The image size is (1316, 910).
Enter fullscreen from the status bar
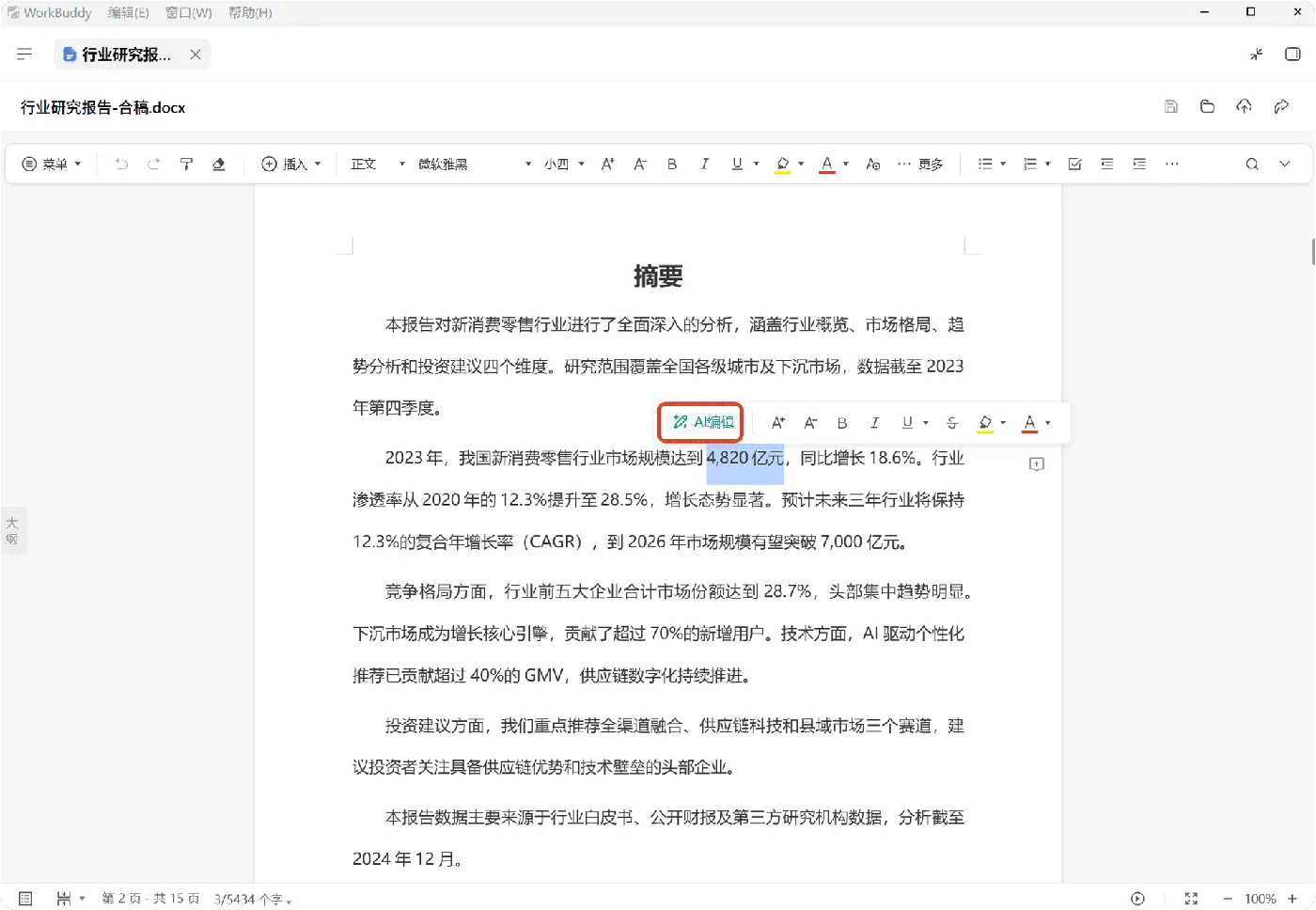pos(1191,899)
